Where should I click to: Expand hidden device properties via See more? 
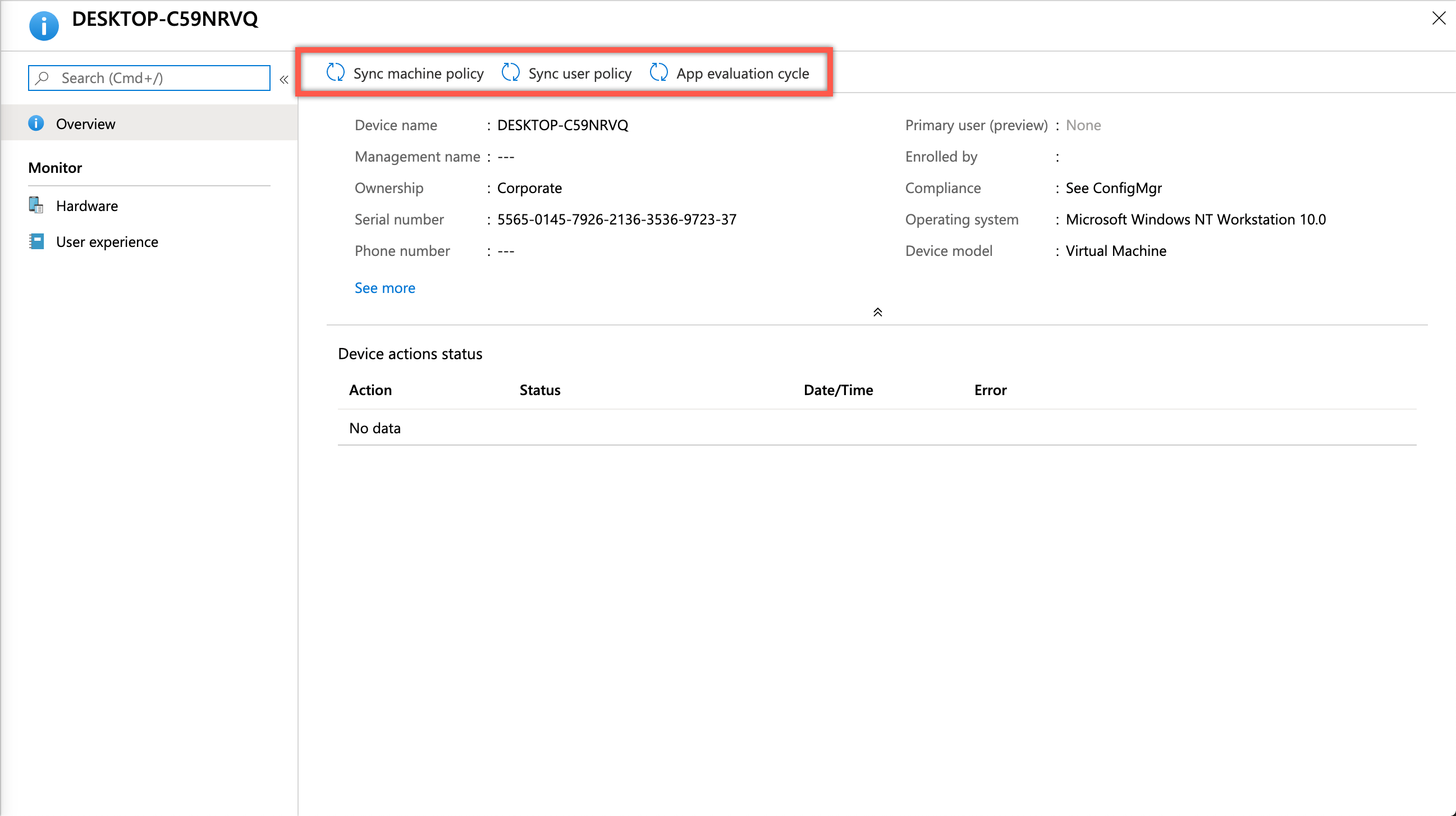pyautogui.click(x=384, y=288)
